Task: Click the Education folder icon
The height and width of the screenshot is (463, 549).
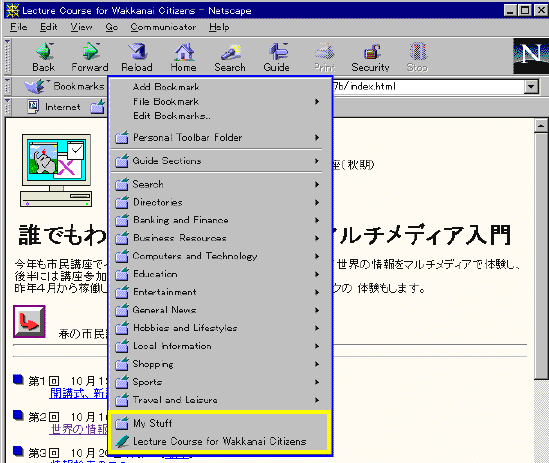Action: tap(122, 274)
